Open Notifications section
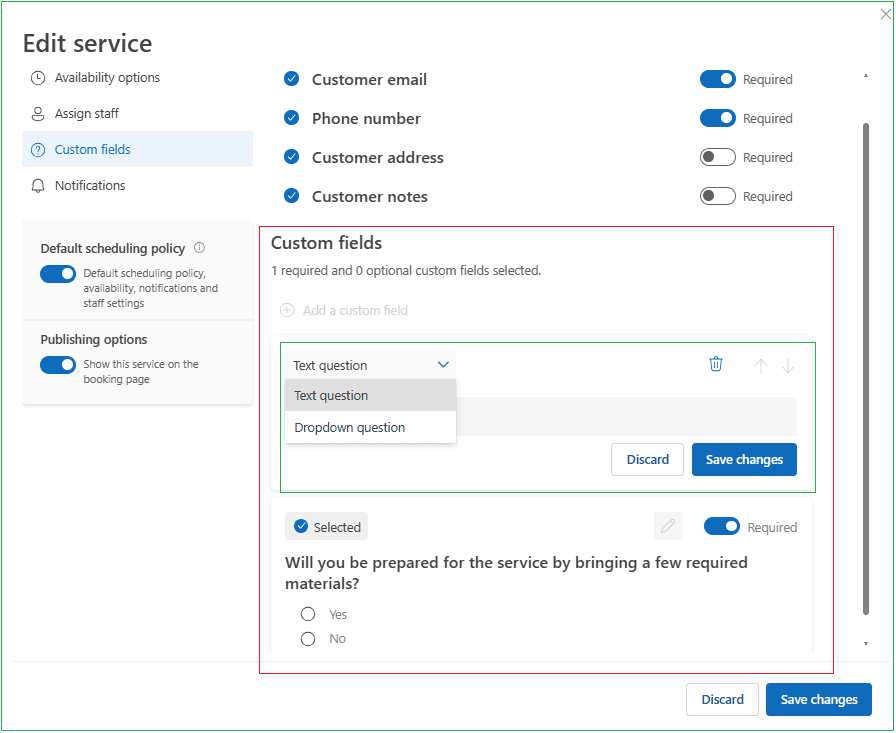The width and height of the screenshot is (896, 733). 137,186
